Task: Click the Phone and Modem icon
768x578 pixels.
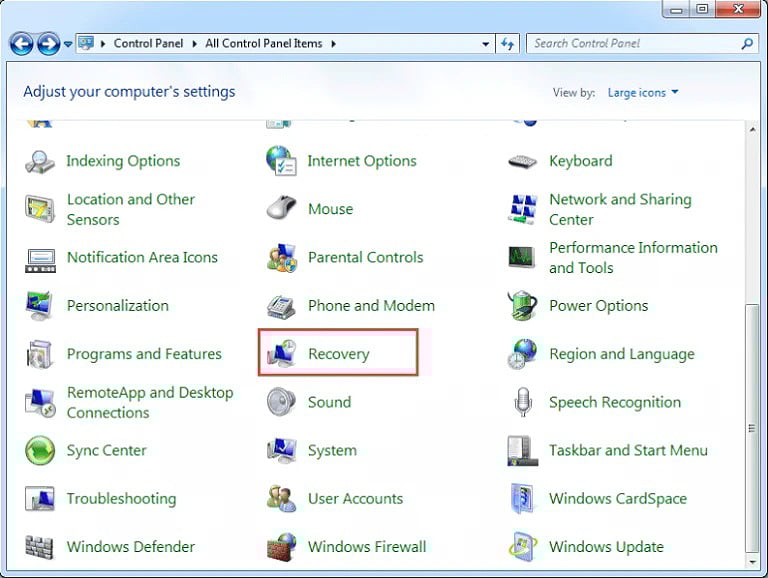Action: [x=281, y=307]
